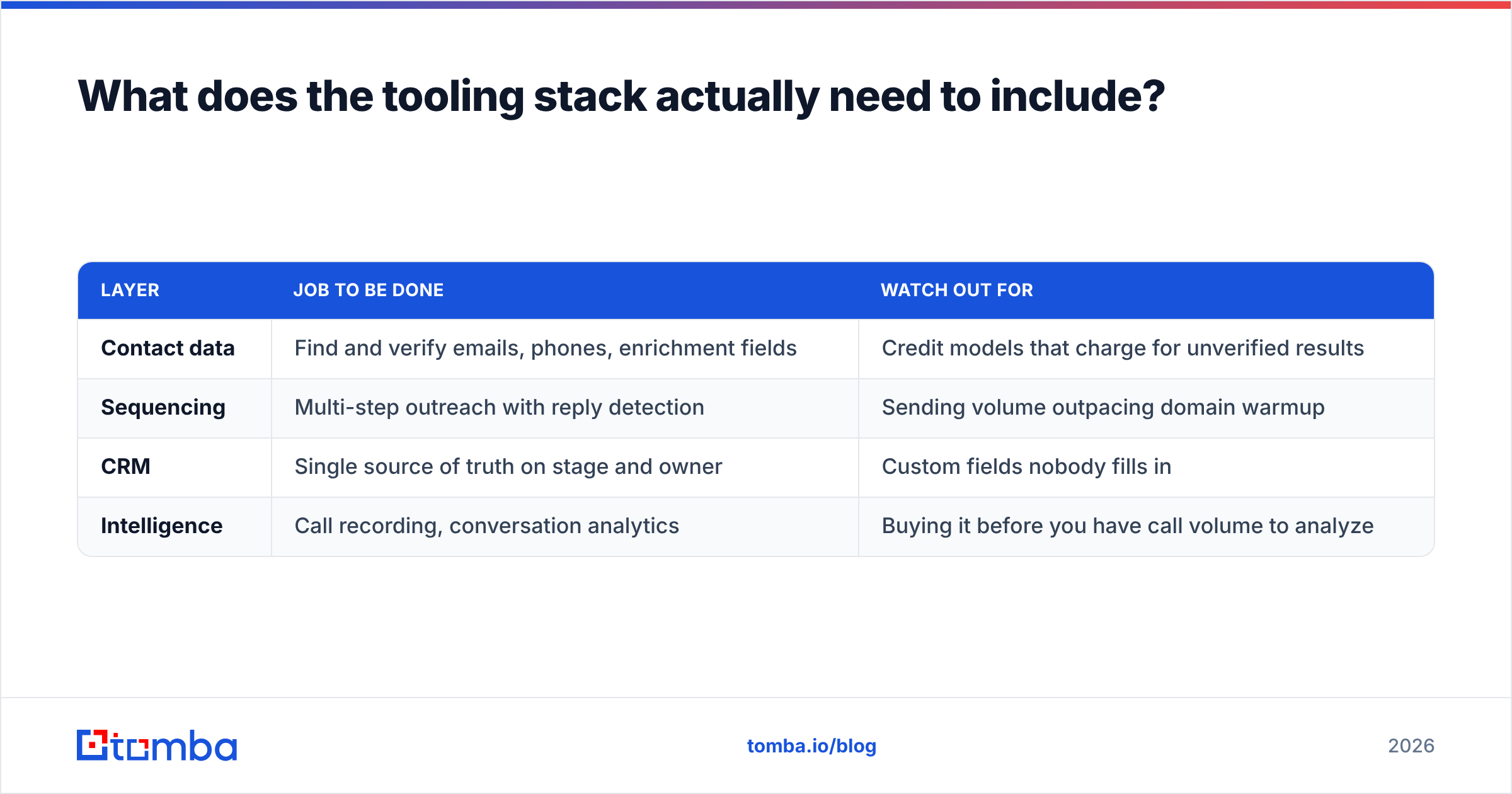1512x794 pixels.
Task: Click 'Single source of truth on stage and owner'
Action: 508,466
